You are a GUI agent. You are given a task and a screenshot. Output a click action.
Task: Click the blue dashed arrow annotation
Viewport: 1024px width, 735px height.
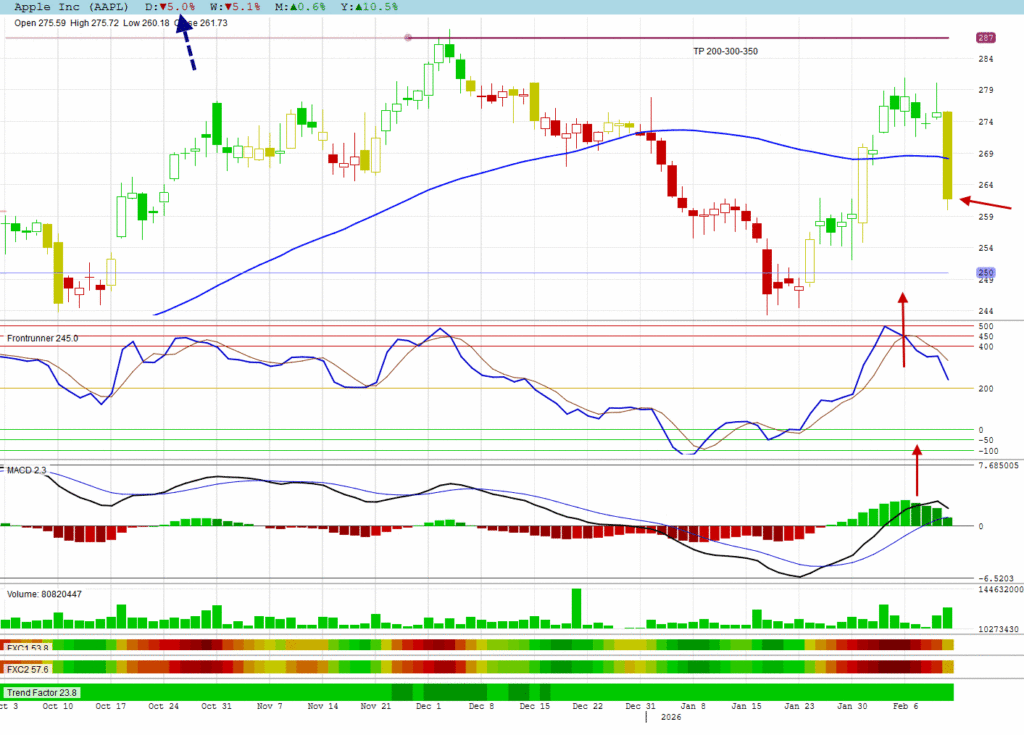(x=186, y=45)
